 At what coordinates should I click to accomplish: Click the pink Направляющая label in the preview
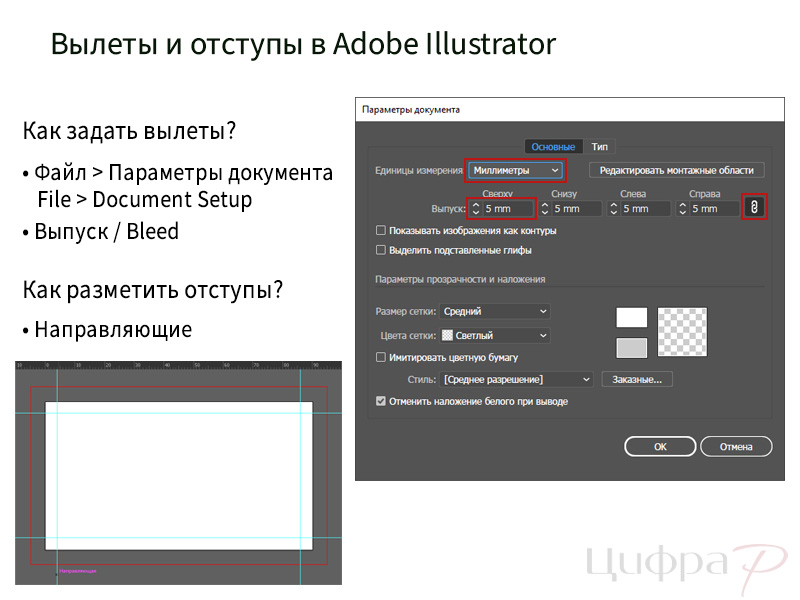[x=78, y=571]
